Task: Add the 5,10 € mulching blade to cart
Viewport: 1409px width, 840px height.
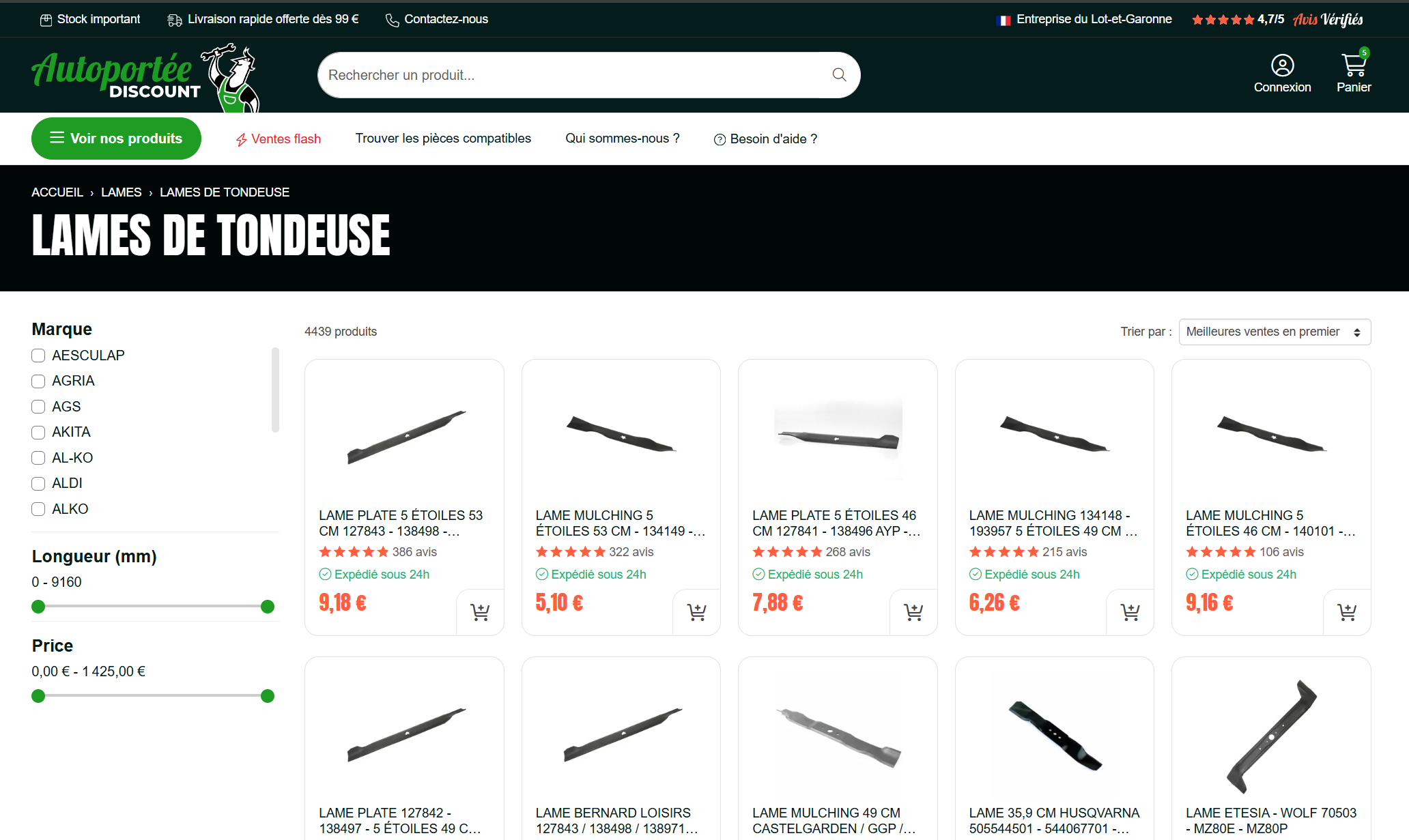Action: [x=696, y=612]
